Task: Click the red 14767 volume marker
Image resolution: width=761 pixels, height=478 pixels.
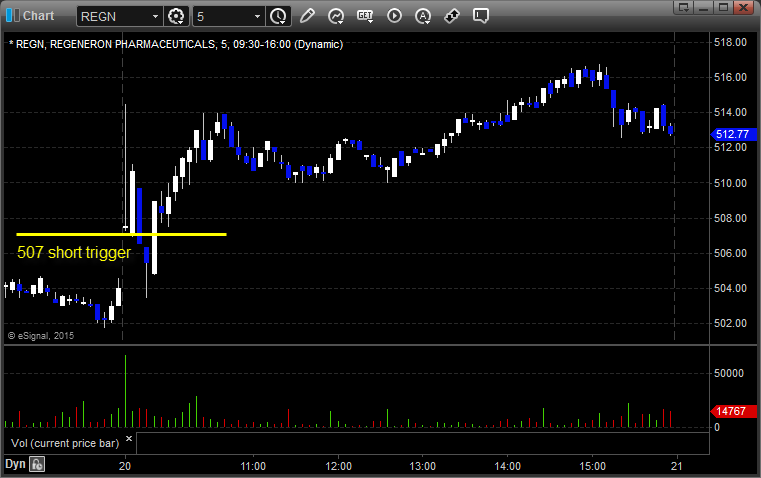Action: (732, 411)
